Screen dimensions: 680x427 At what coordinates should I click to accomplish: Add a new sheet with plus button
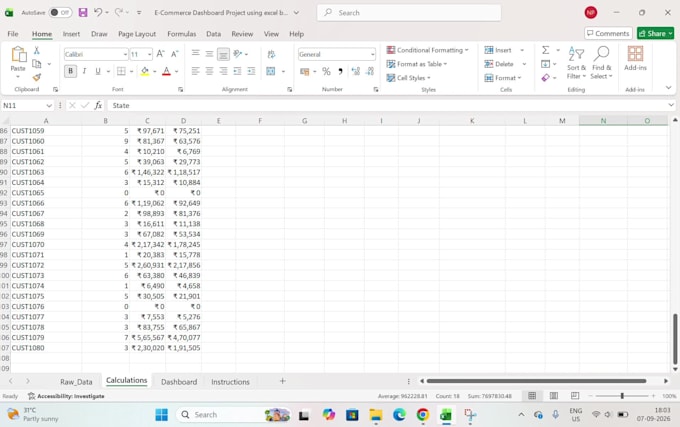pos(282,381)
